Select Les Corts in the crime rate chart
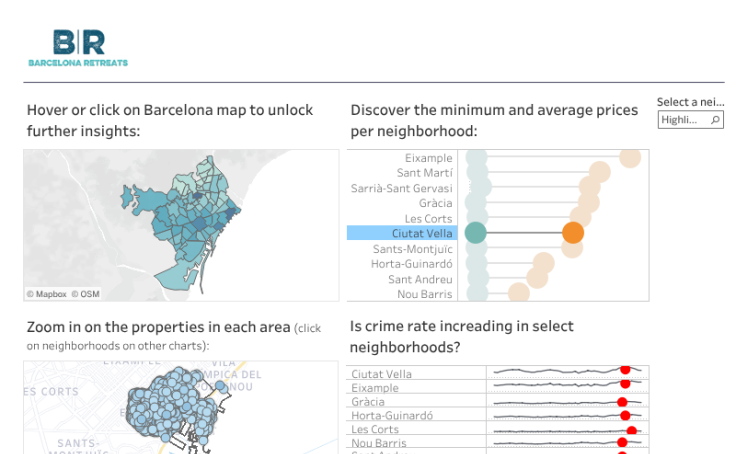The image size is (736, 454). [375, 429]
